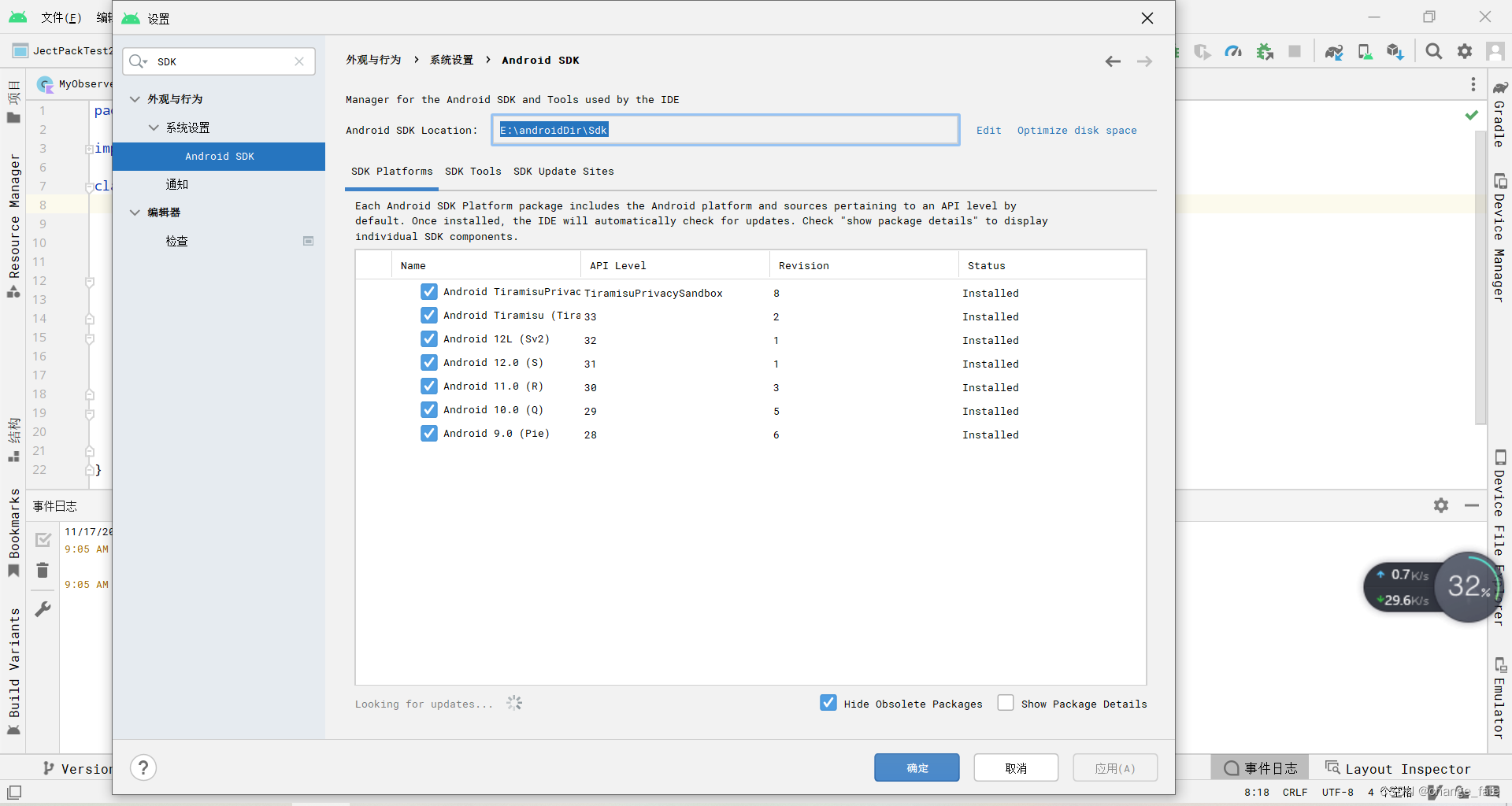
Task: Open Emulator side panel
Action: 1499,698
